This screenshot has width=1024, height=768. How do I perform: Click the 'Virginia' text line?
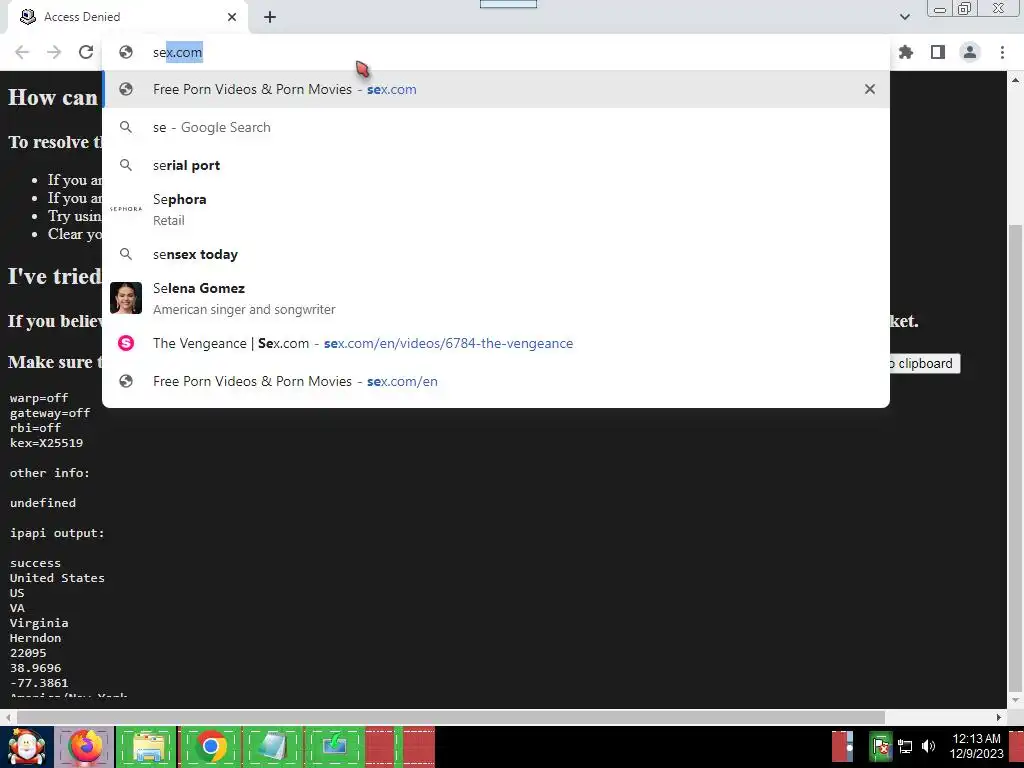[x=39, y=623]
